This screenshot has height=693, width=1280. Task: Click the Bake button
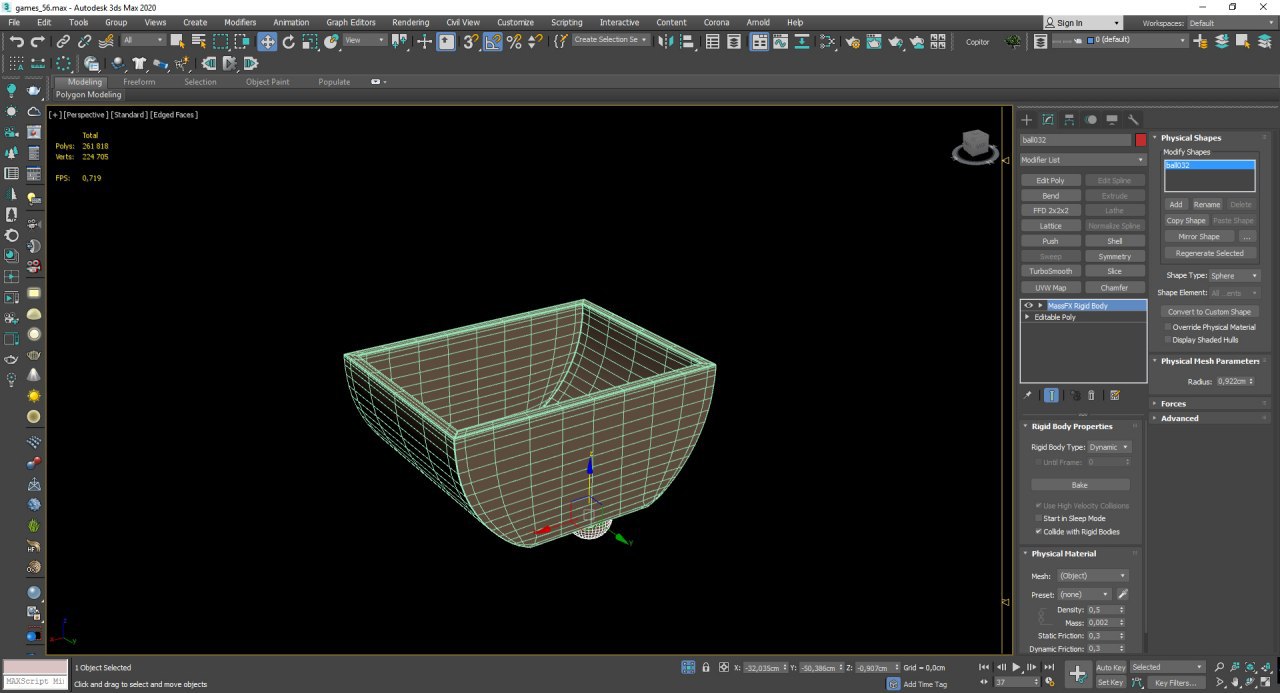(1079, 485)
